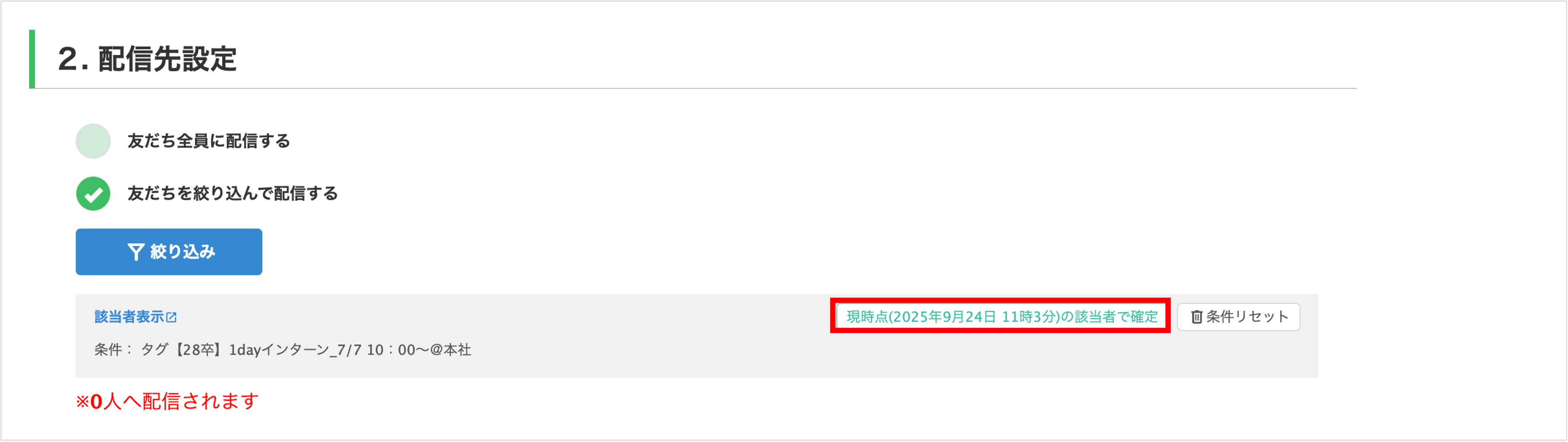
Task: Click the funnel icon on 絞り込み button
Action: [x=135, y=252]
